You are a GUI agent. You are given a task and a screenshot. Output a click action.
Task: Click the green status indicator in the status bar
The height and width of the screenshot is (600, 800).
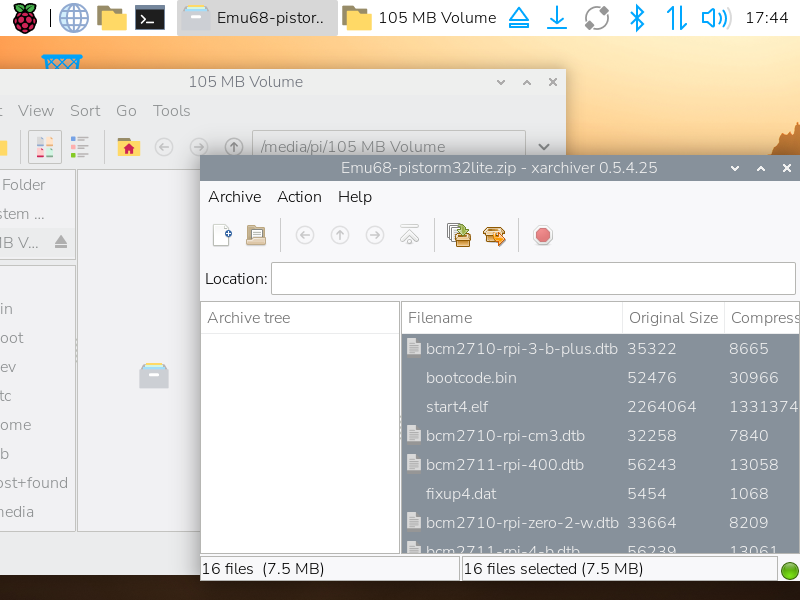tap(789, 569)
